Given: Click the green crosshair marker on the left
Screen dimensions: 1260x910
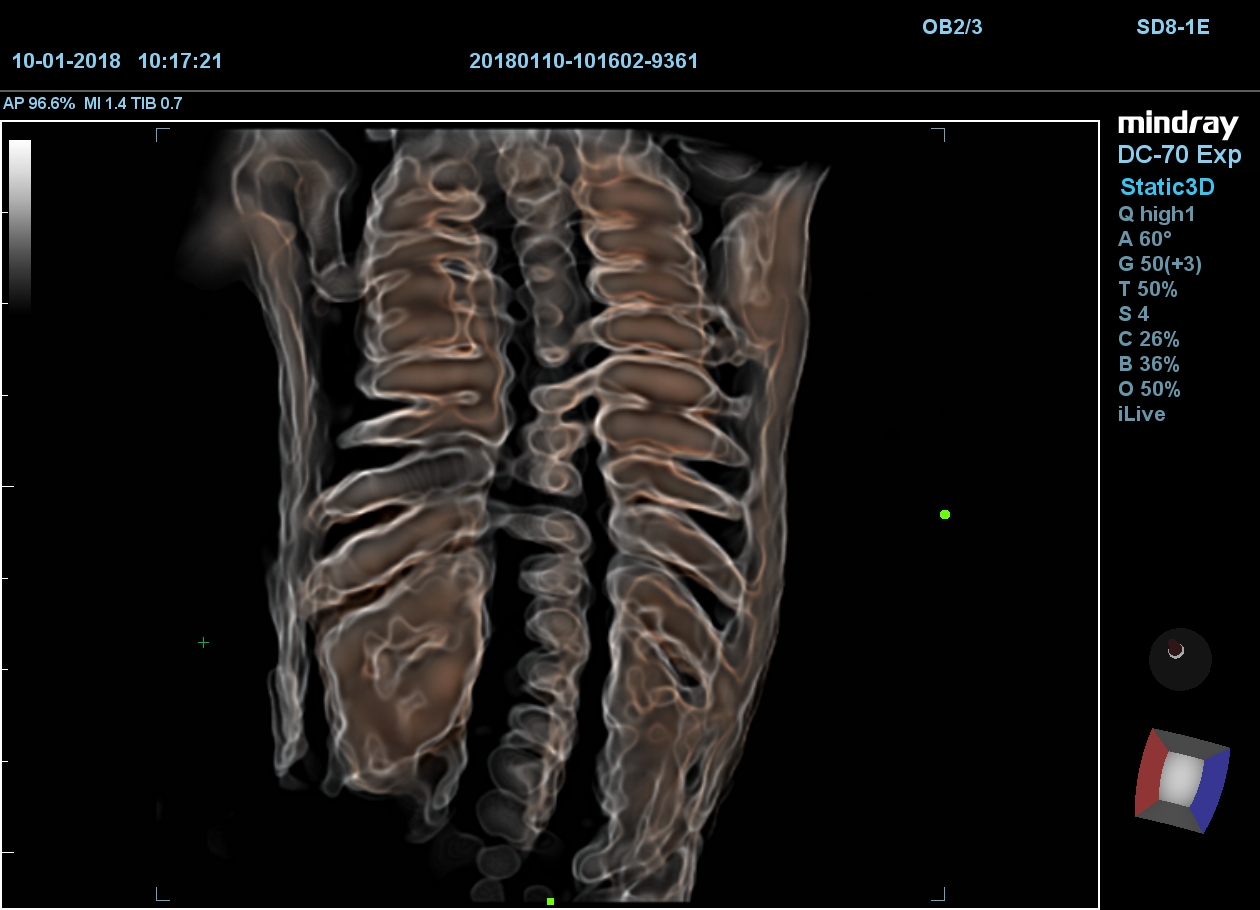Looking at the screenshot, I should pyautogui.click(x=203, y=642).
